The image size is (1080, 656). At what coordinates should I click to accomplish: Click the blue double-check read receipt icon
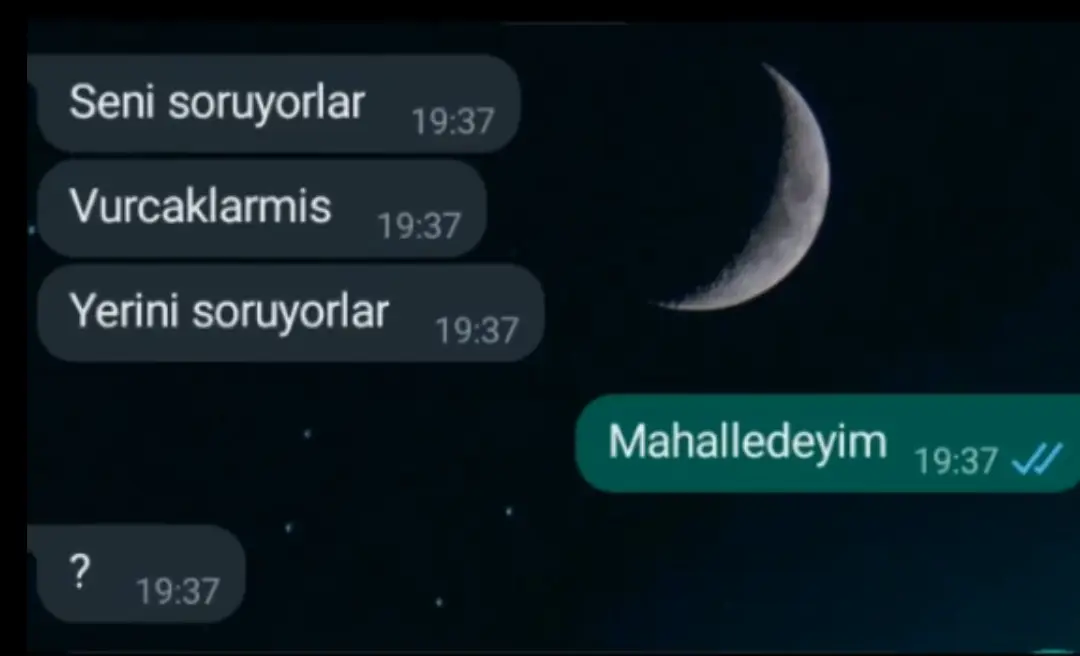coord(1037,460)
